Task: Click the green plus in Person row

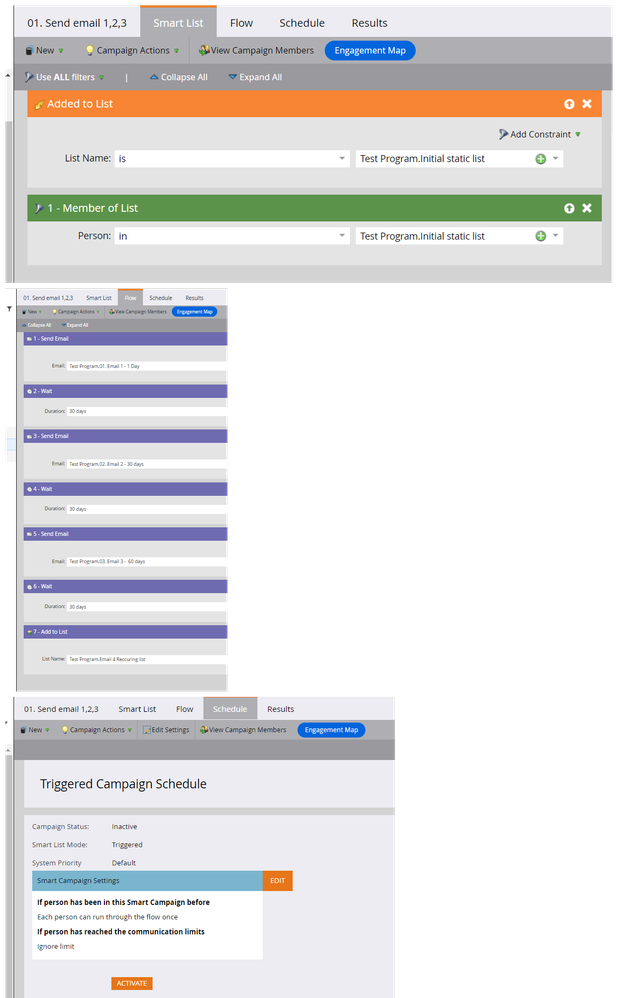Action: tap(540, 236)
